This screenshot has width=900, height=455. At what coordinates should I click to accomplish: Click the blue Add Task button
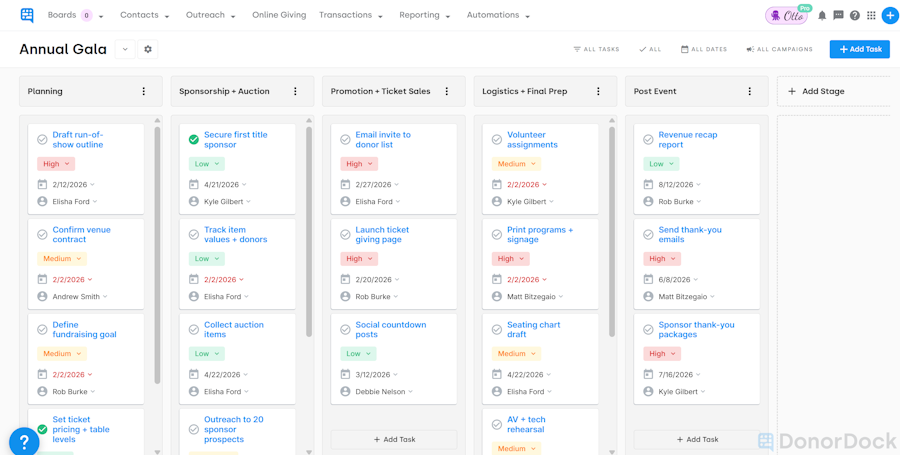[x=859, y=49]
